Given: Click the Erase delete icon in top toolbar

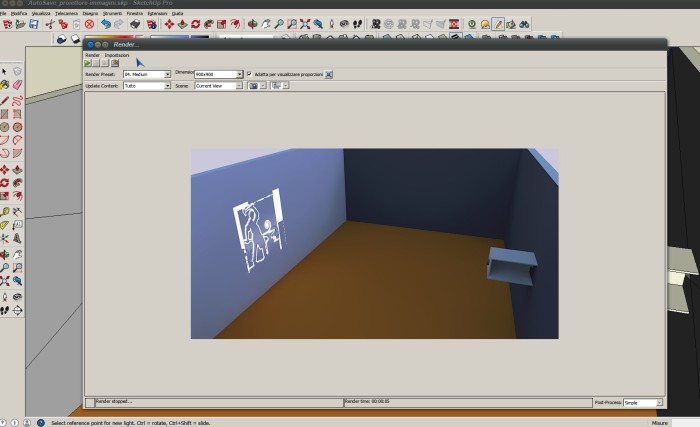Looking at the screenshot, I should click(89, 24).
